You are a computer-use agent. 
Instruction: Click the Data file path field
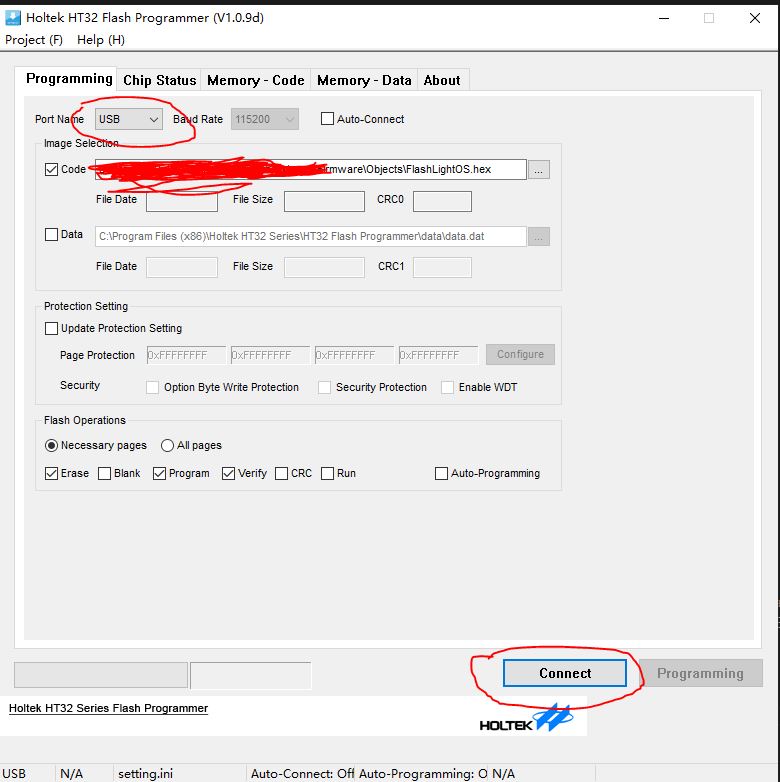311,236
